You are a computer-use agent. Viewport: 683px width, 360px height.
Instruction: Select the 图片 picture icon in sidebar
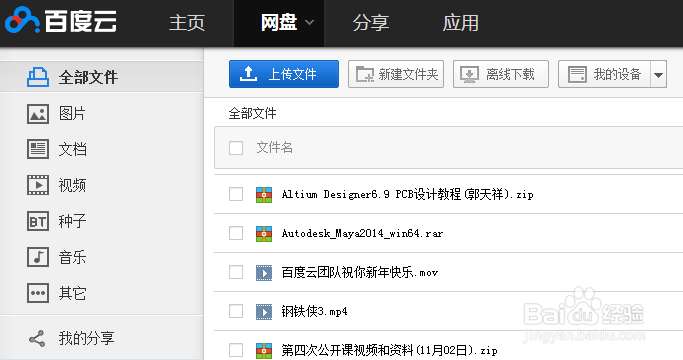38,114
